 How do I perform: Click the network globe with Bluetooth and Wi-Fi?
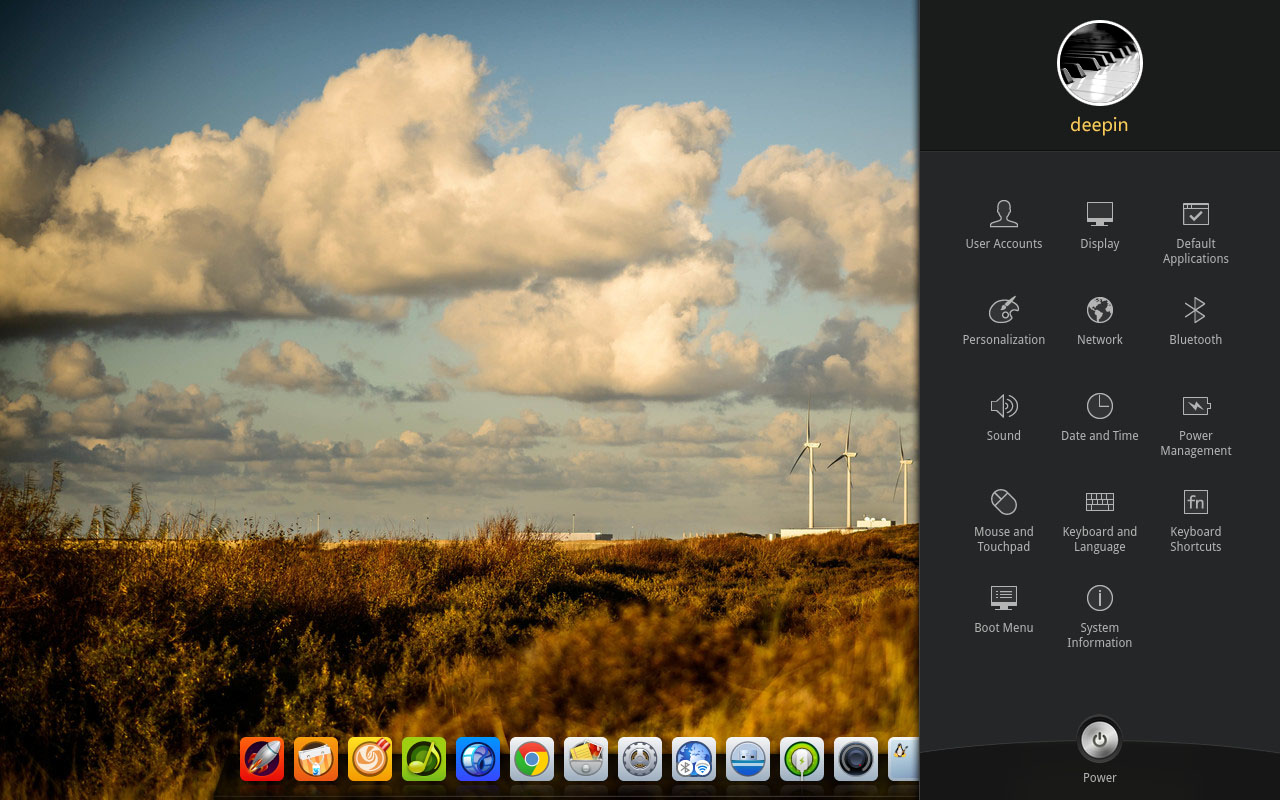[694, 760]
